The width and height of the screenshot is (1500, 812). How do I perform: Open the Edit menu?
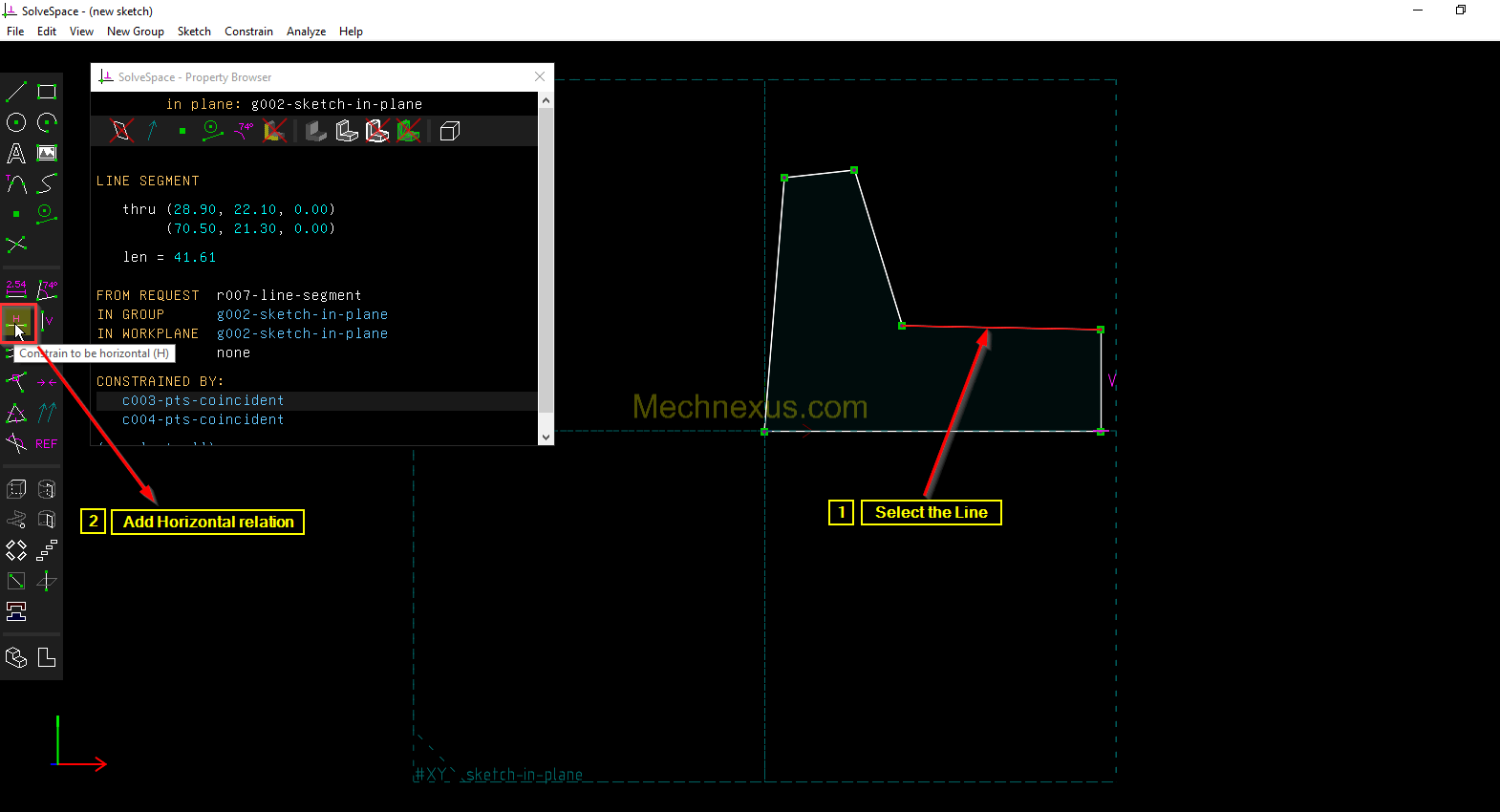point(47,32)
